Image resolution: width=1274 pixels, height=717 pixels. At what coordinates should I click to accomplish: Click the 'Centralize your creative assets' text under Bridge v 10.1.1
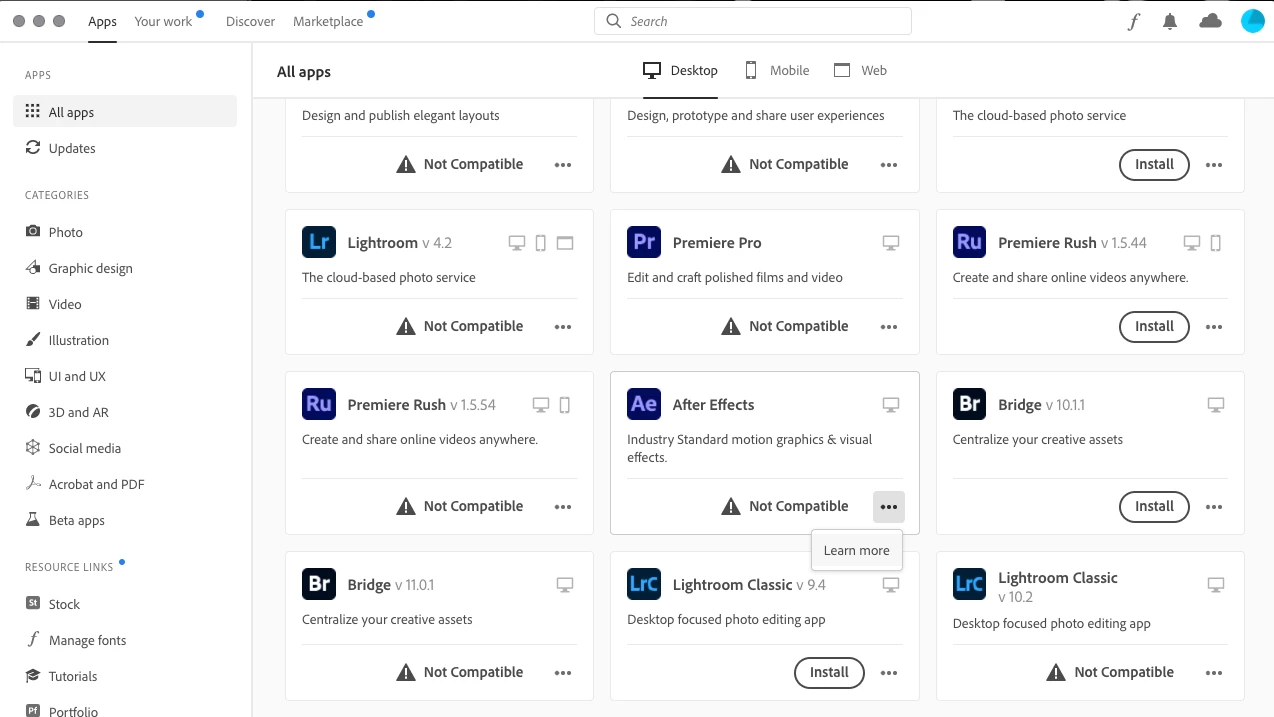(x=1037, y=439)
